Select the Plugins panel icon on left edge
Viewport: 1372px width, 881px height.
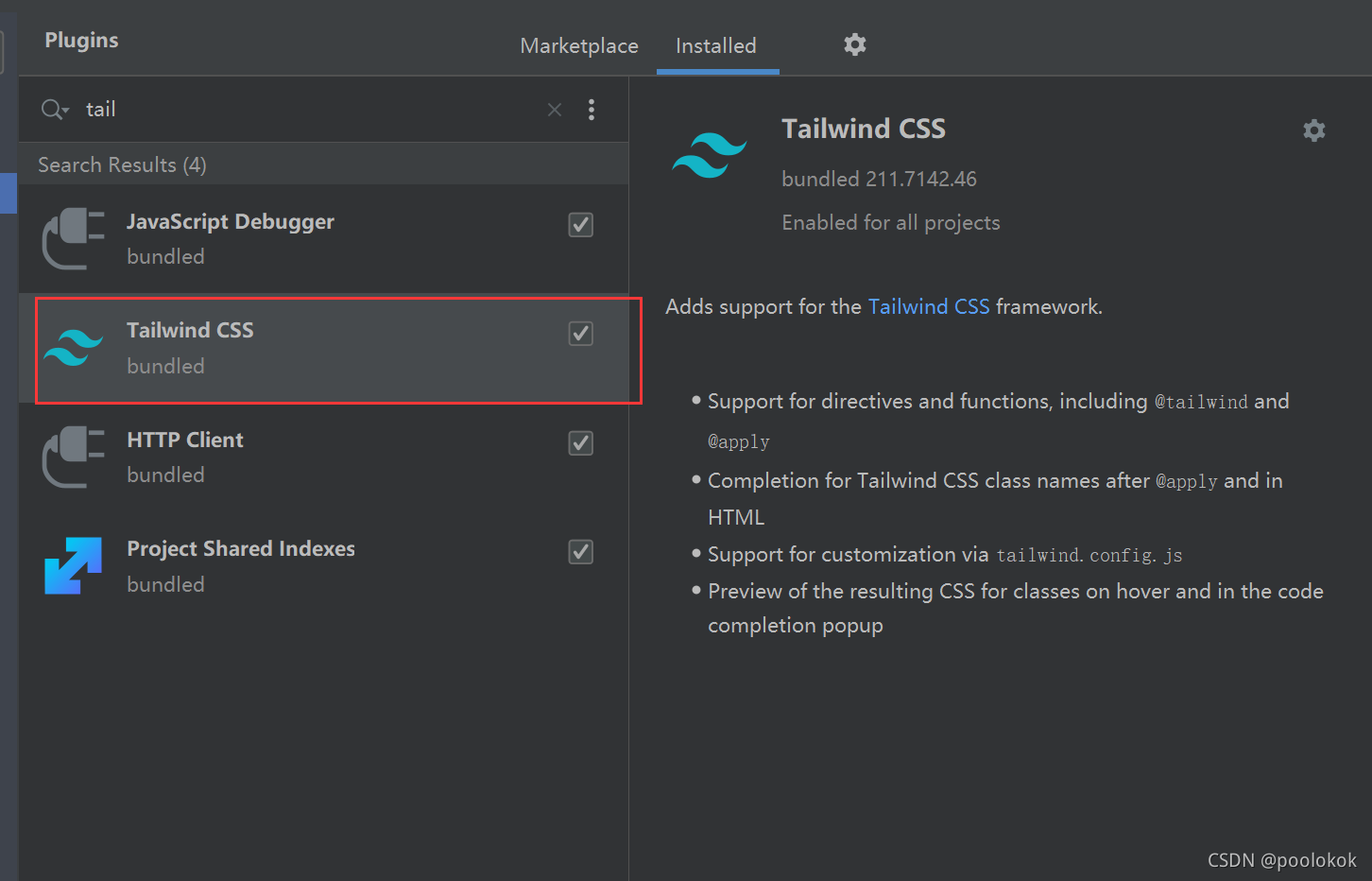coord(9,193)
